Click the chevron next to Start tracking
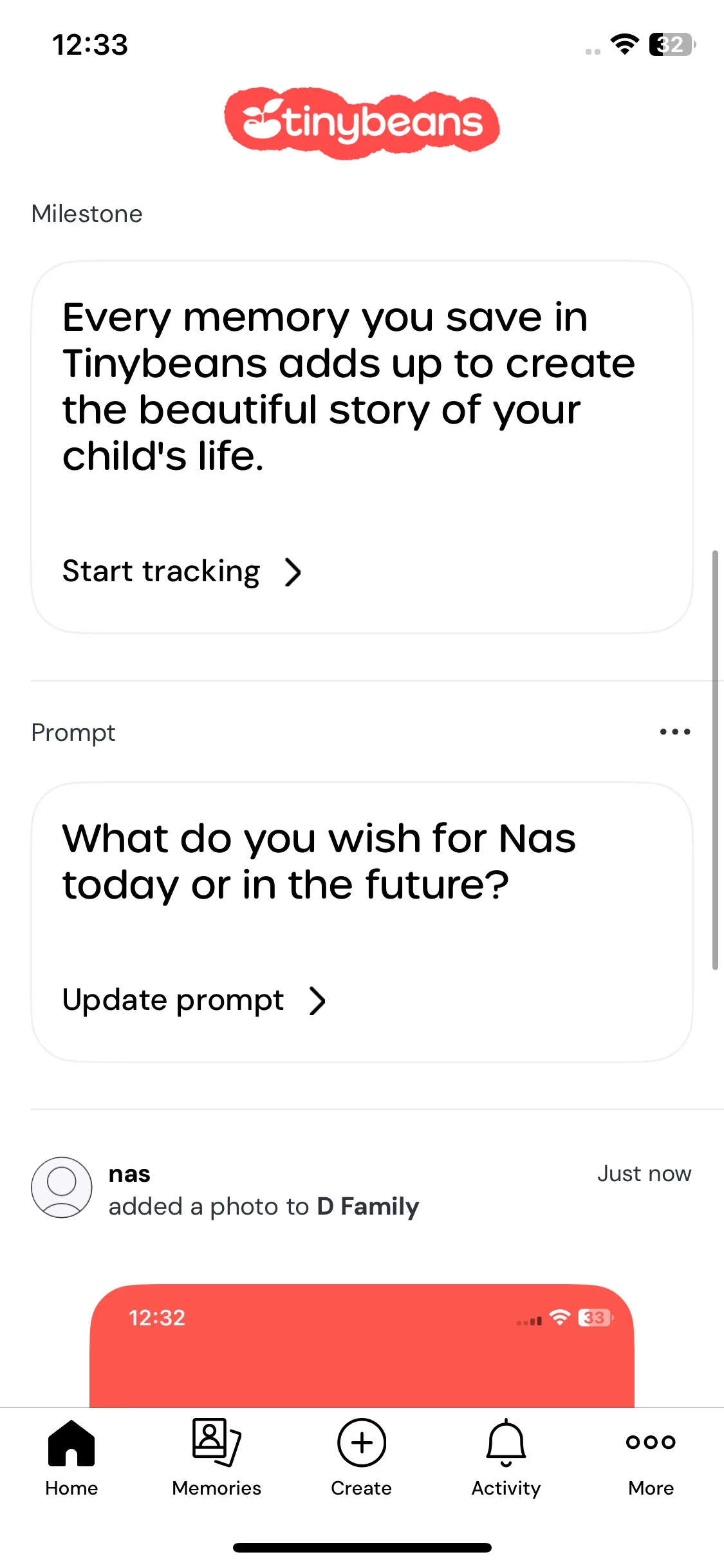Screen dimensions: 724x1568 (293, 572)
